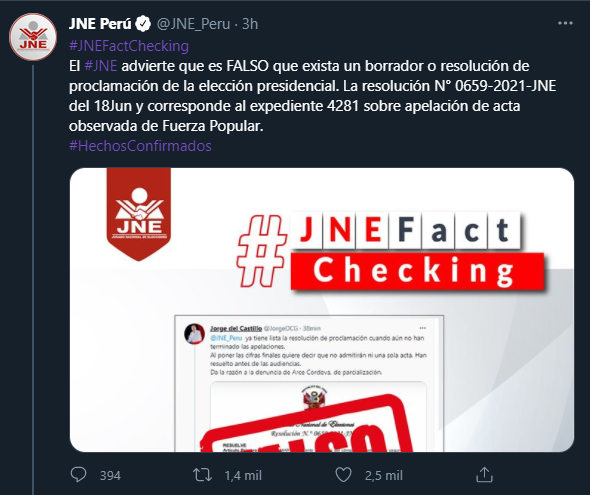The image size is (590, 495).
Task: View the 394 replies count
Action: (110, 475)
